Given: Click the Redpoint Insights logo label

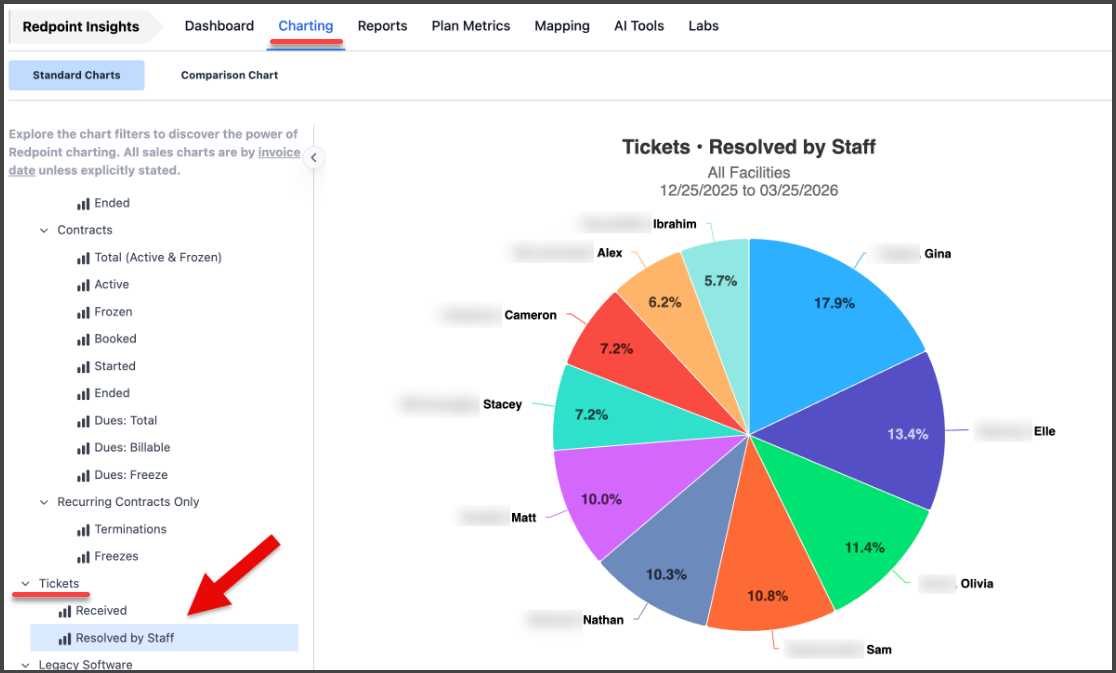Looking at the screenshot, I should tap(81, 27).
